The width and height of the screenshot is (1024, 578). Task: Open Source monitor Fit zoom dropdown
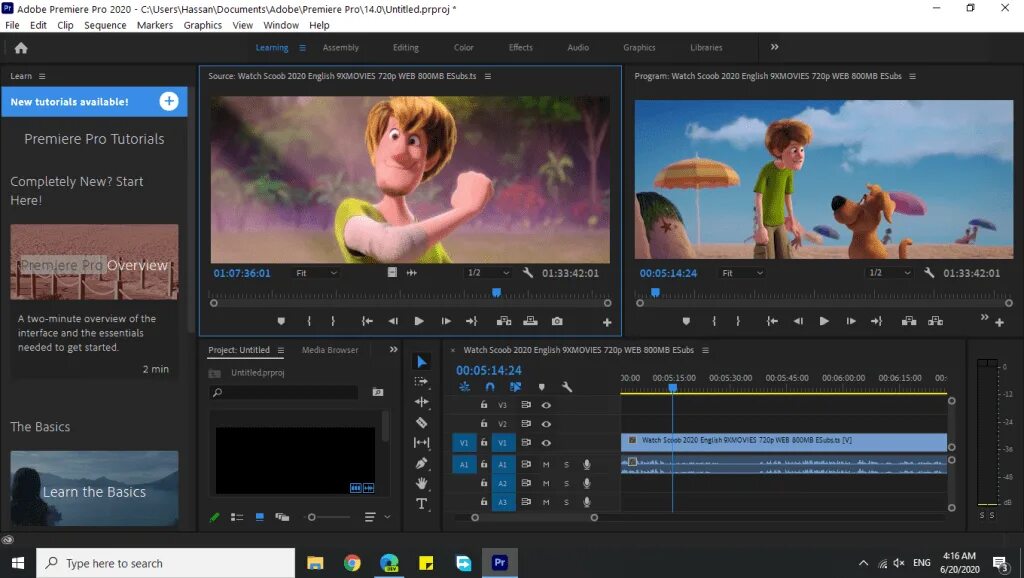point(316,273)
